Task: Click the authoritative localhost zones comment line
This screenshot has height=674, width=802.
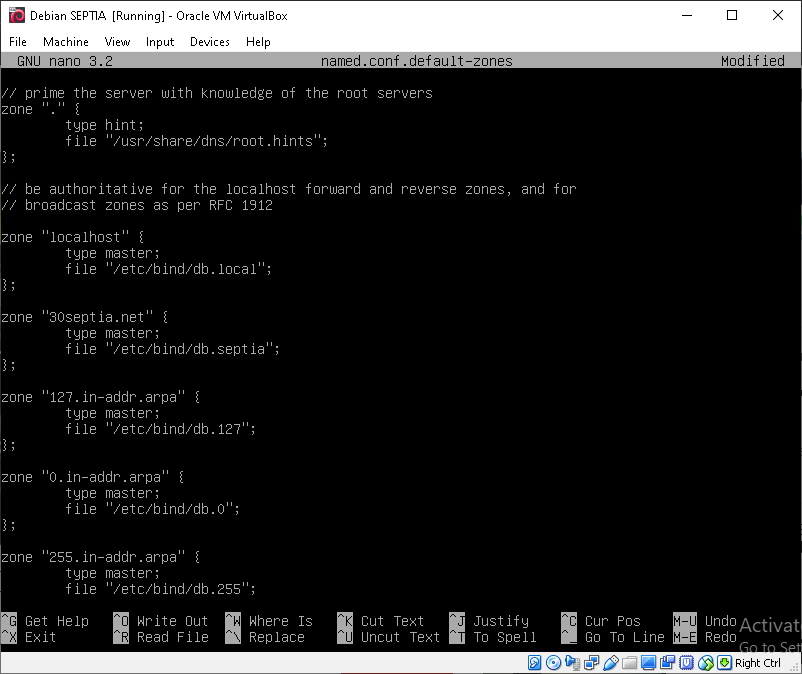Action: pyautogui.click(x=289, y=189)
